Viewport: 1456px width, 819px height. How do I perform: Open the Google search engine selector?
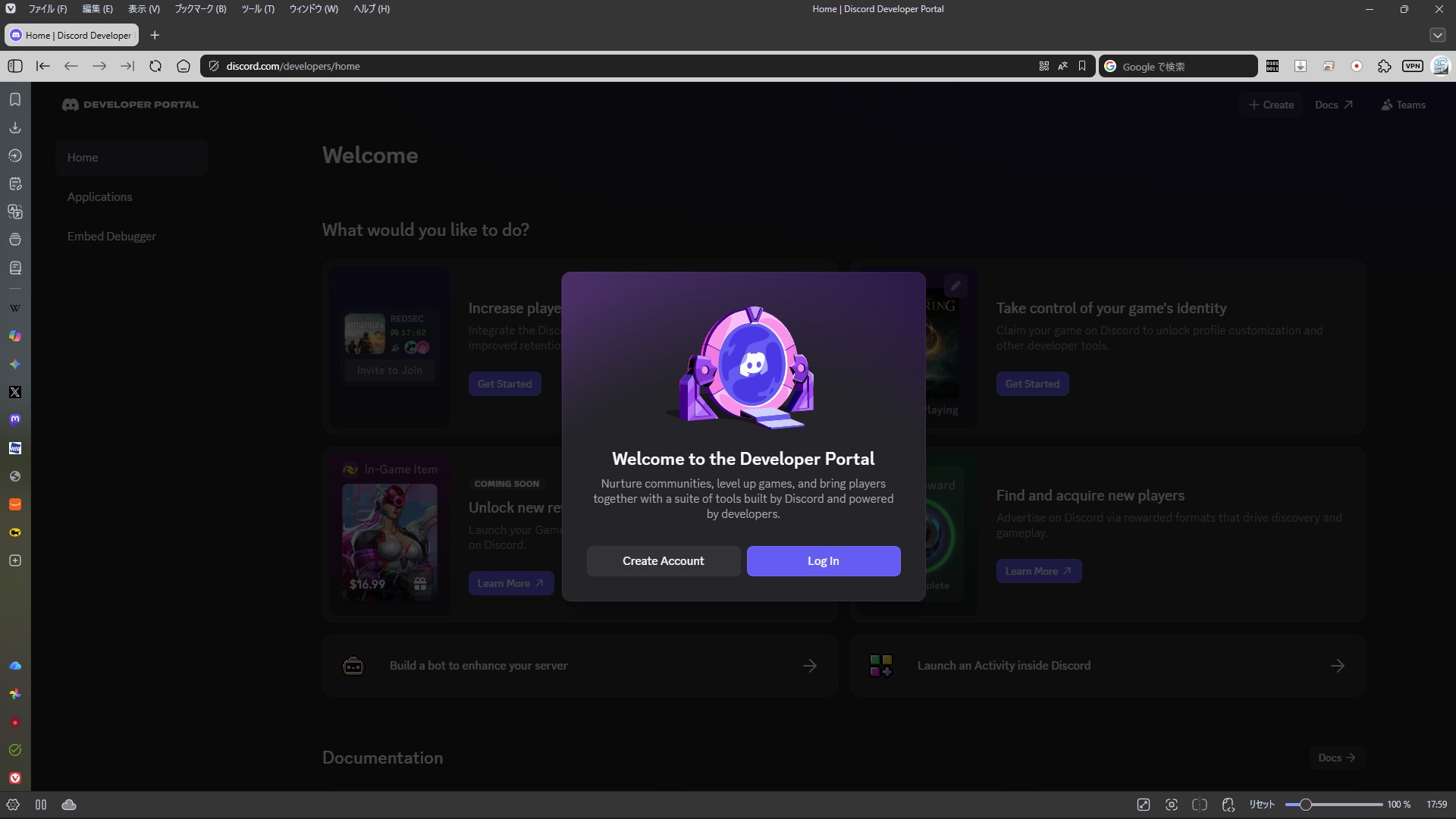[x=1110, y=66]
